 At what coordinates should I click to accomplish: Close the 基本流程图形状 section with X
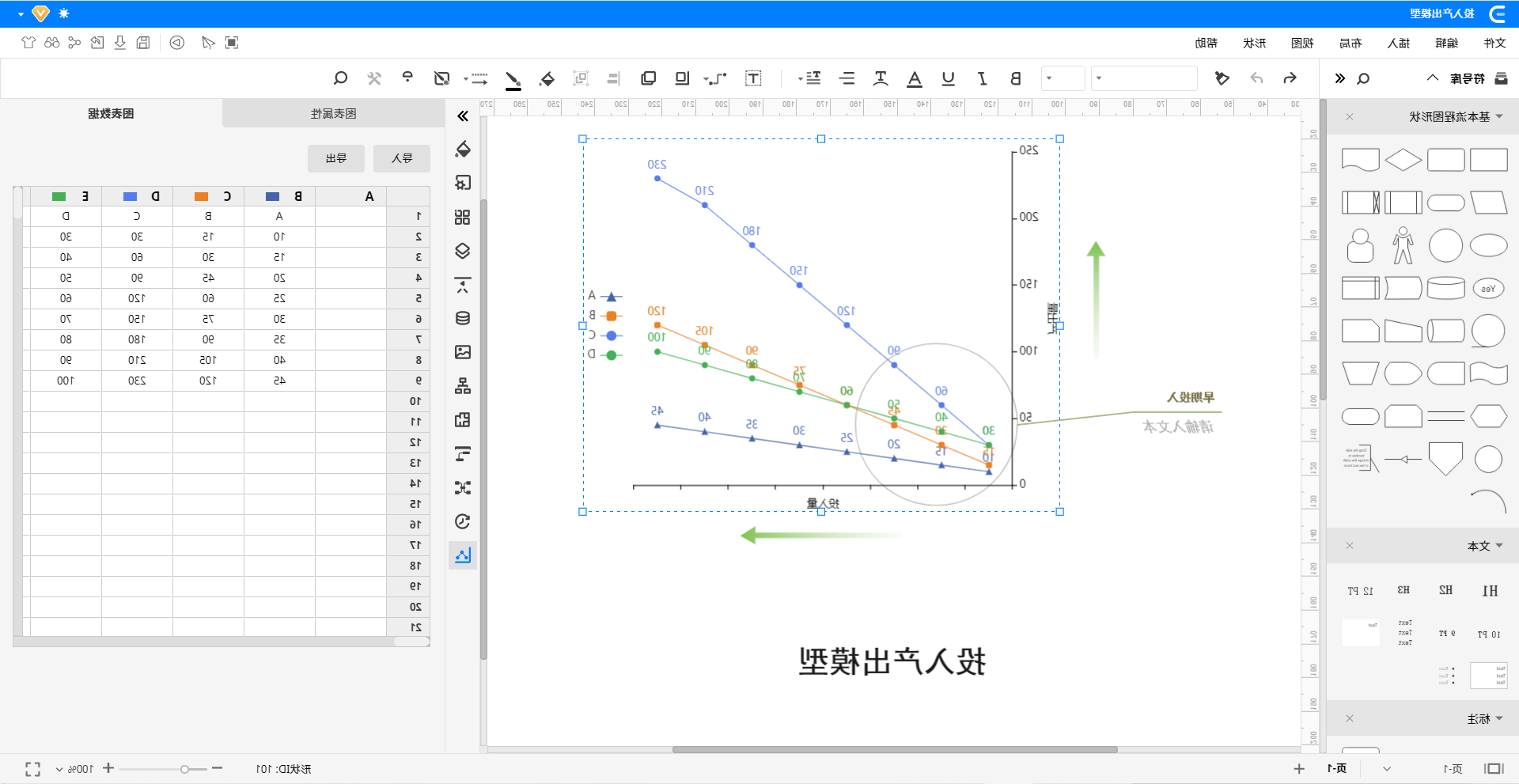[x=1350, y=116]
